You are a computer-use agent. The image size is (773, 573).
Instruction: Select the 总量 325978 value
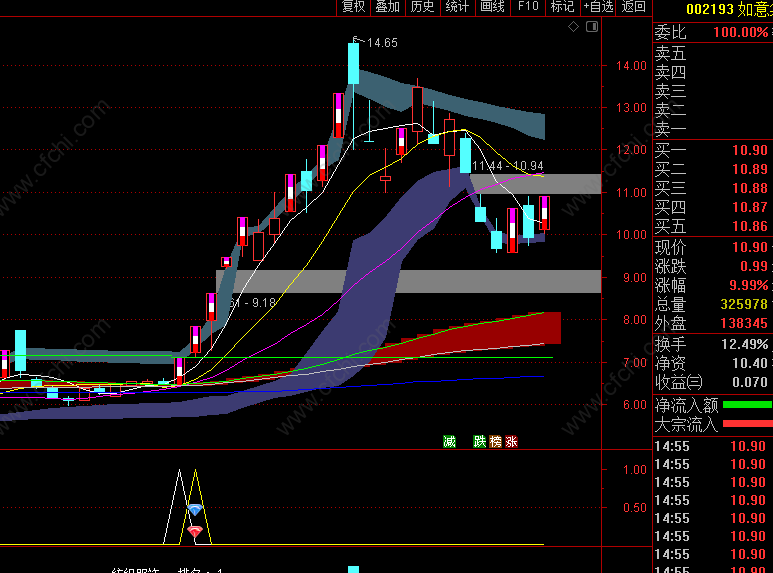(x=744, y=304)
